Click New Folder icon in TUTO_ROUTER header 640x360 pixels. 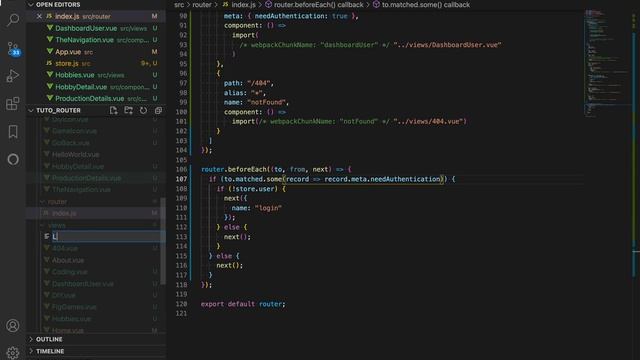click(129, 110)
